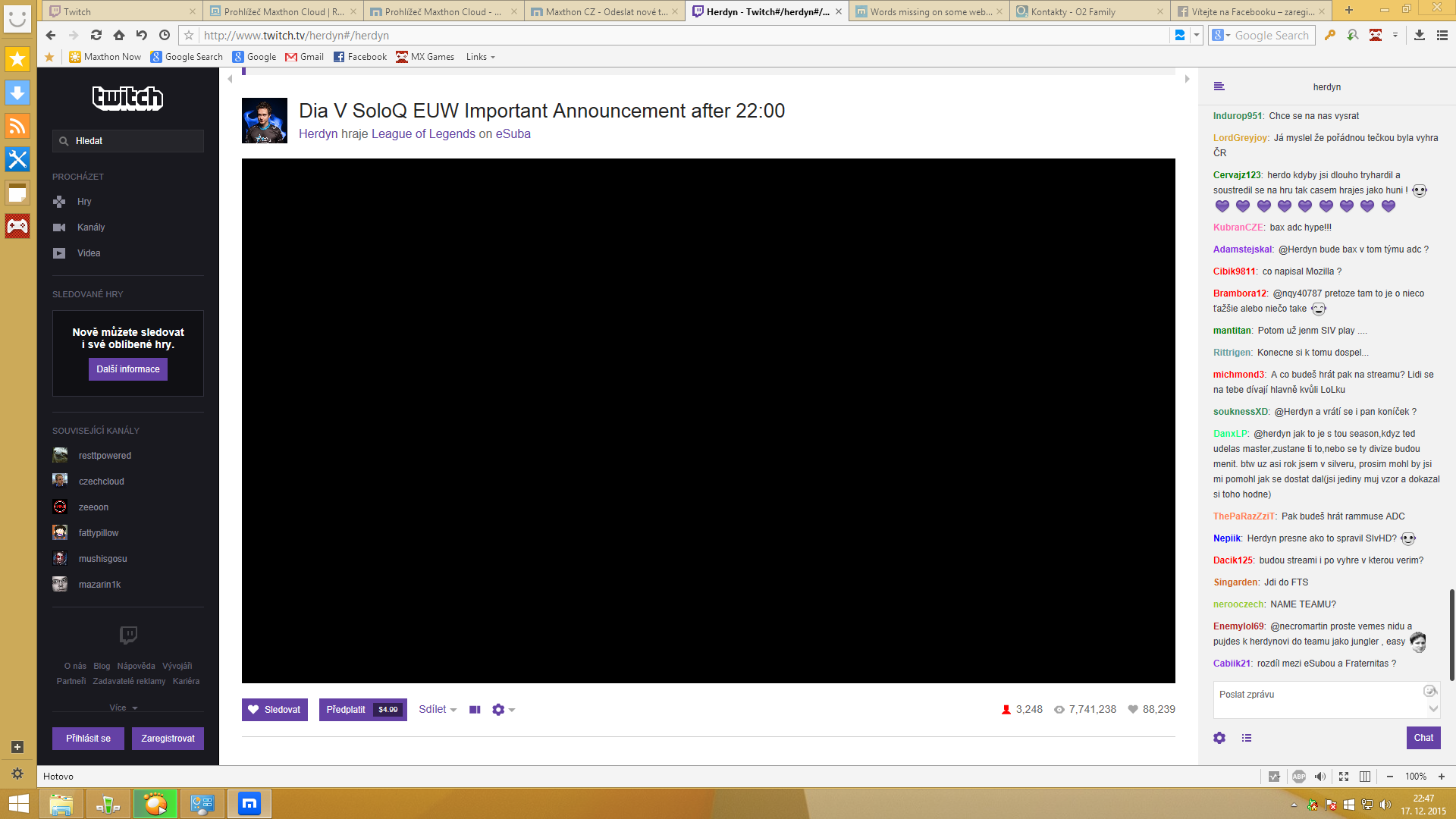The width and height of the screenshot is (1456, 819).
Task: Toggle split screen view in status bar
Action: point(1365,777)
